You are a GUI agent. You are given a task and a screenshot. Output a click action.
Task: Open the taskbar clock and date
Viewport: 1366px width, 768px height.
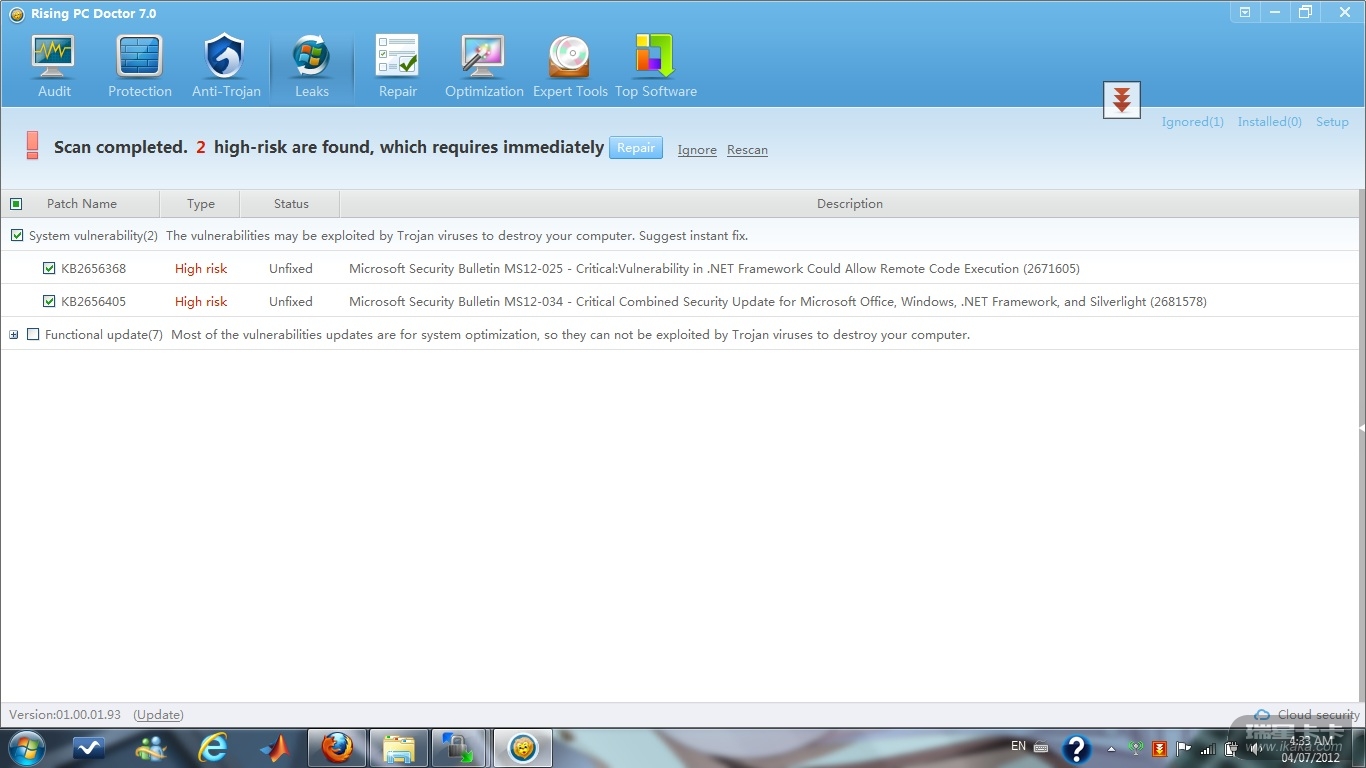click(x=1310, y=749)
